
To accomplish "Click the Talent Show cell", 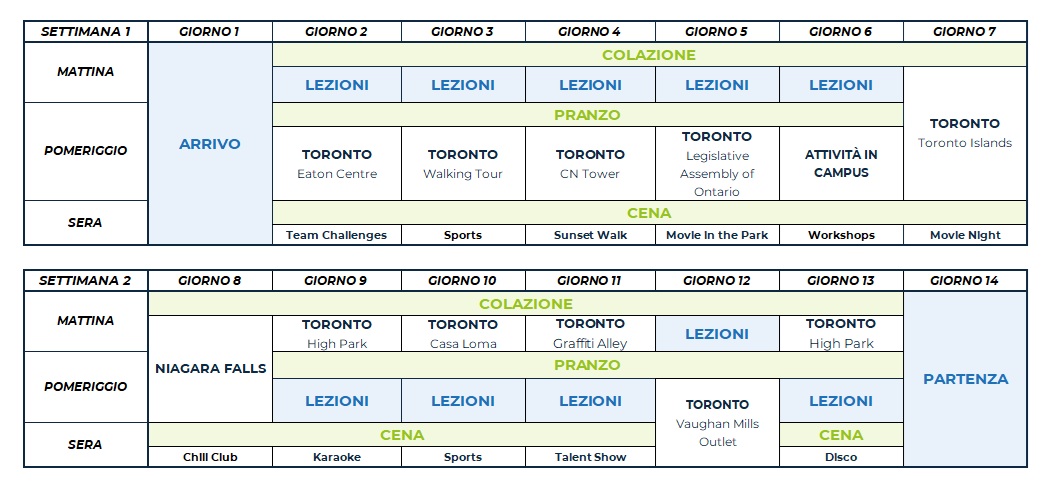I will coord(590,457).
